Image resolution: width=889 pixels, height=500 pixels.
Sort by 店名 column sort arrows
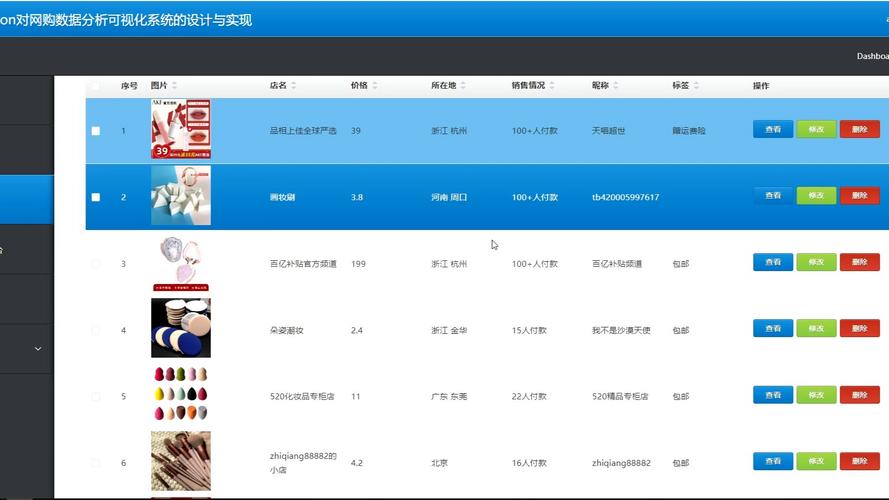coord(294,86)
